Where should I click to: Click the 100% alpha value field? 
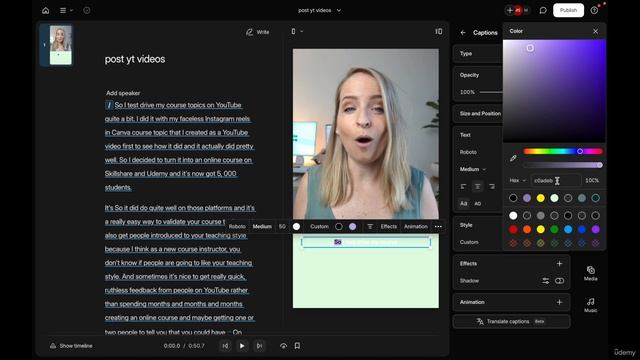592,180
